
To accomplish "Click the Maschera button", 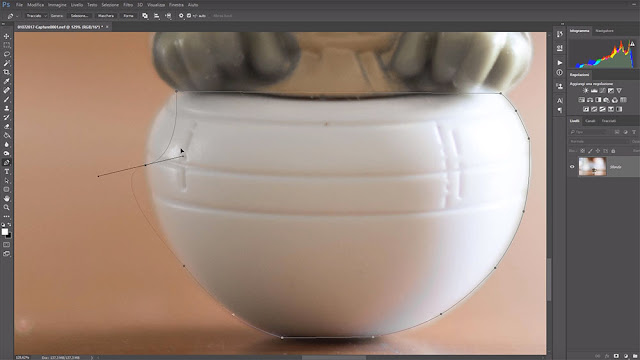I will click(106, 16).
